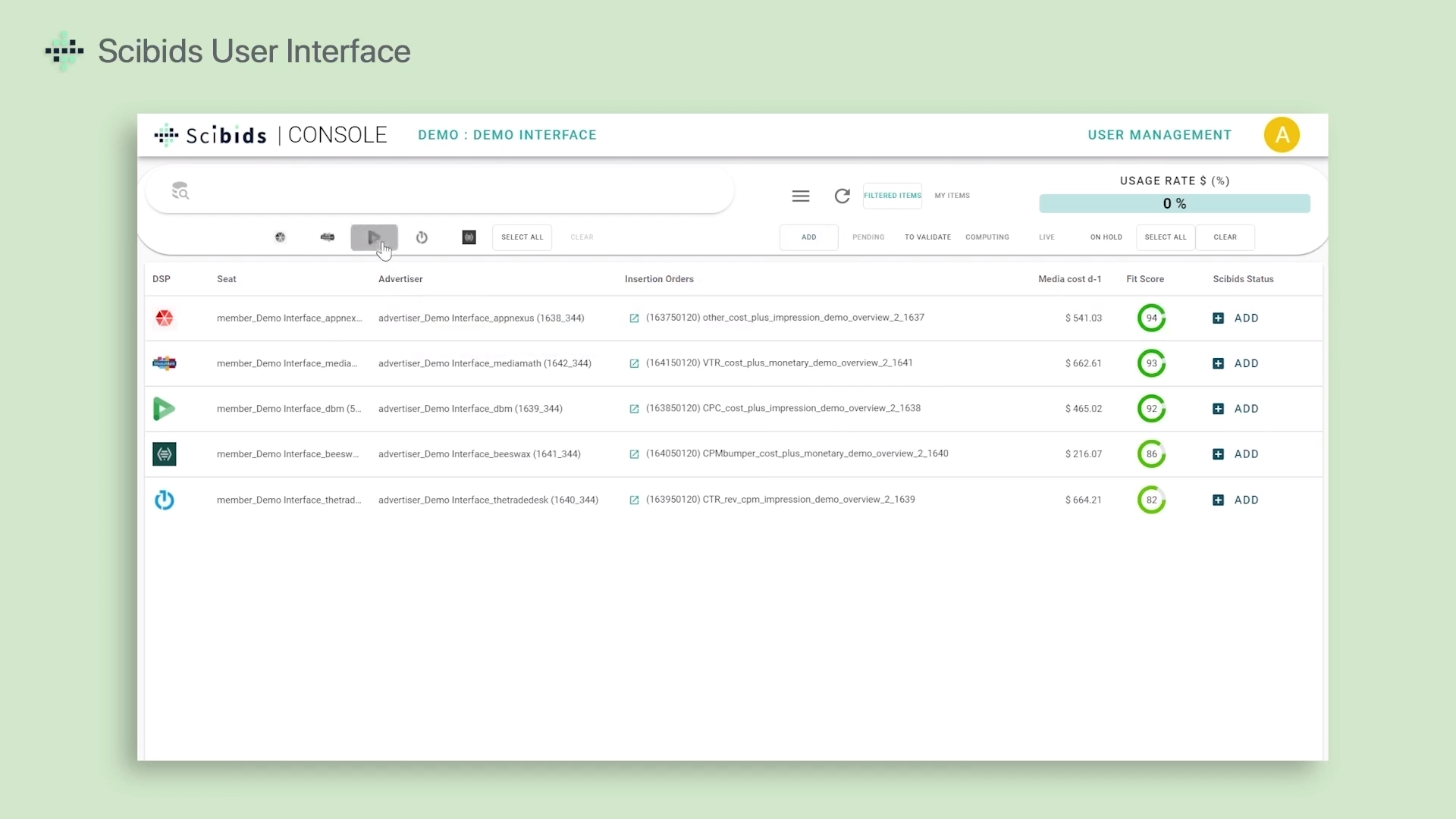The image size is (1456, 819).
Task: Open external link for CTR_rev_cpm insertion order
Action: click(634, 500)
